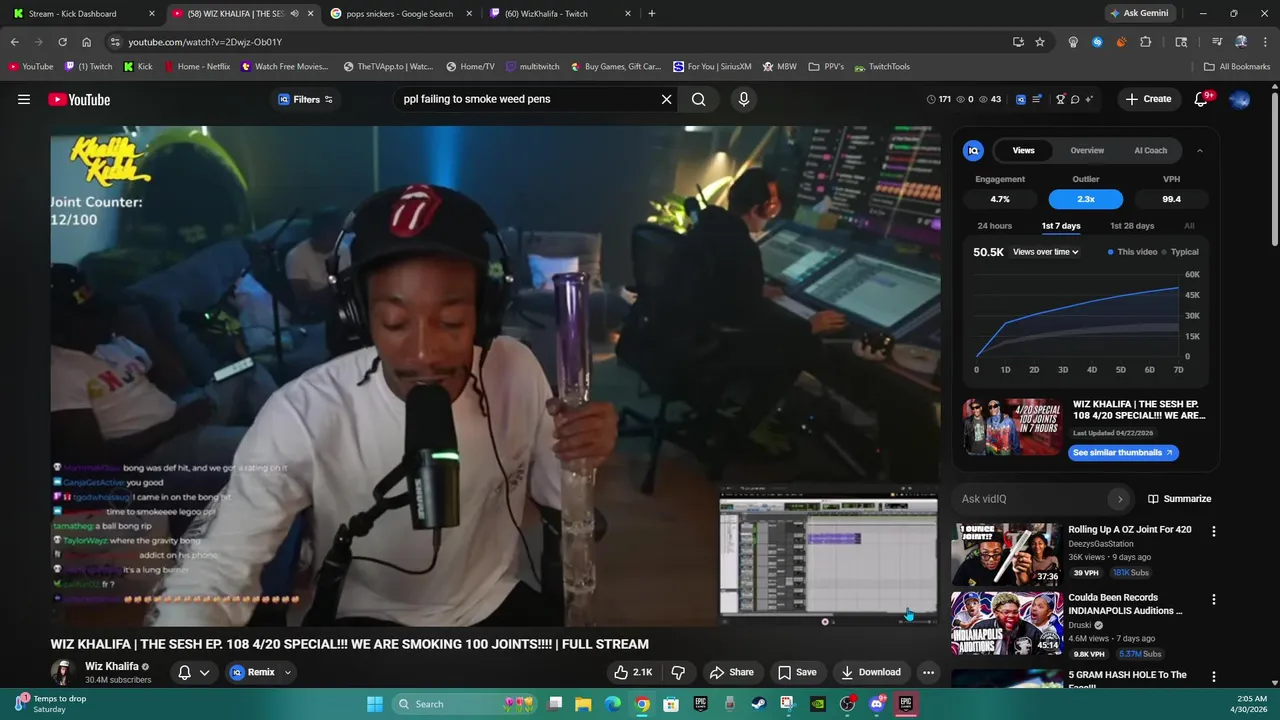The height and width of the screenshot is (720, 1280).
Task: Open Views over time dropdown
Action: coord(1045,252)
